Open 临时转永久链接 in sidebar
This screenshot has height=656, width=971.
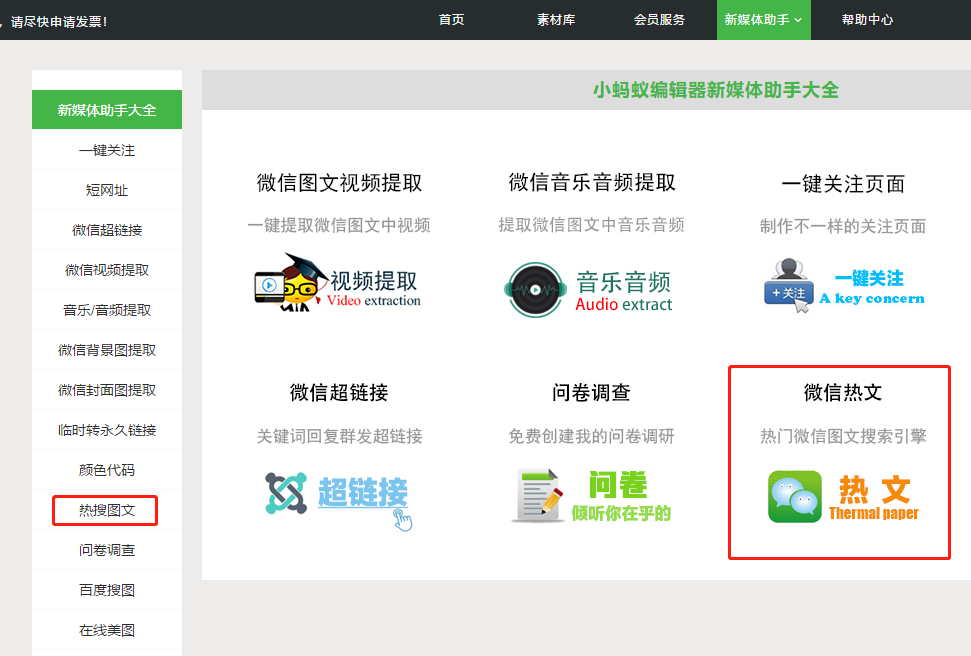tap(107, 430)
